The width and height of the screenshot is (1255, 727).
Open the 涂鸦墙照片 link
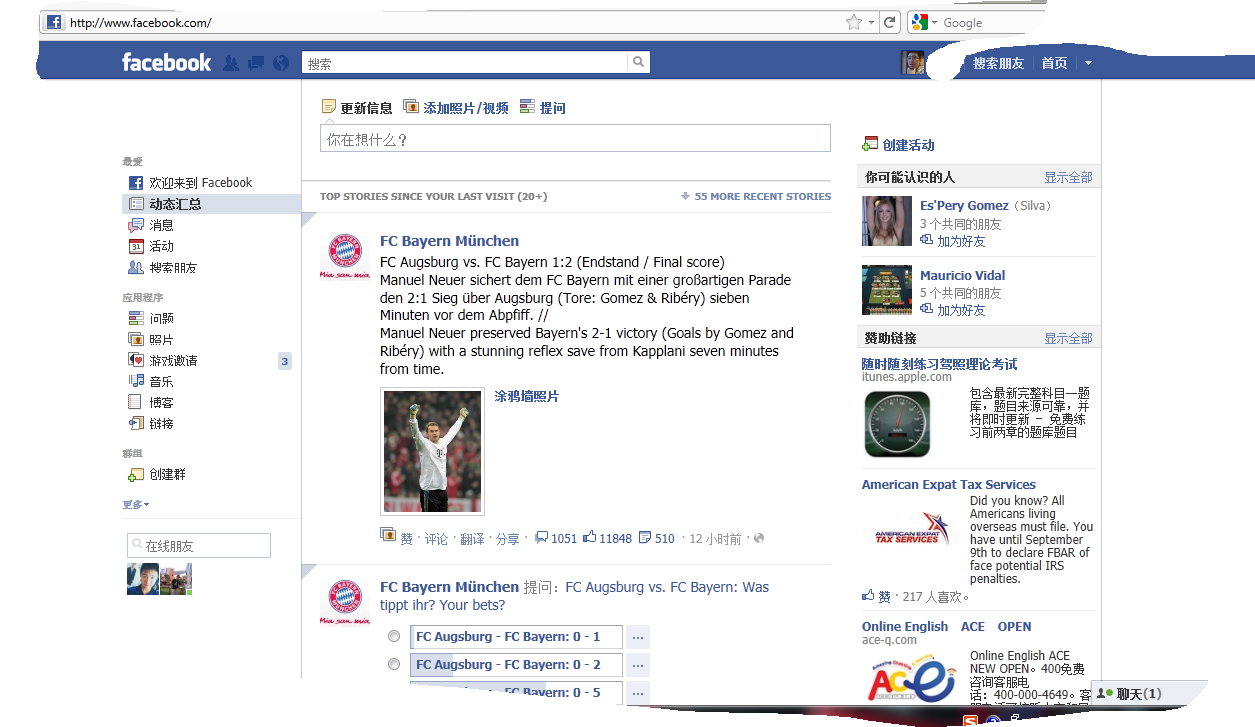click(526, 396)
